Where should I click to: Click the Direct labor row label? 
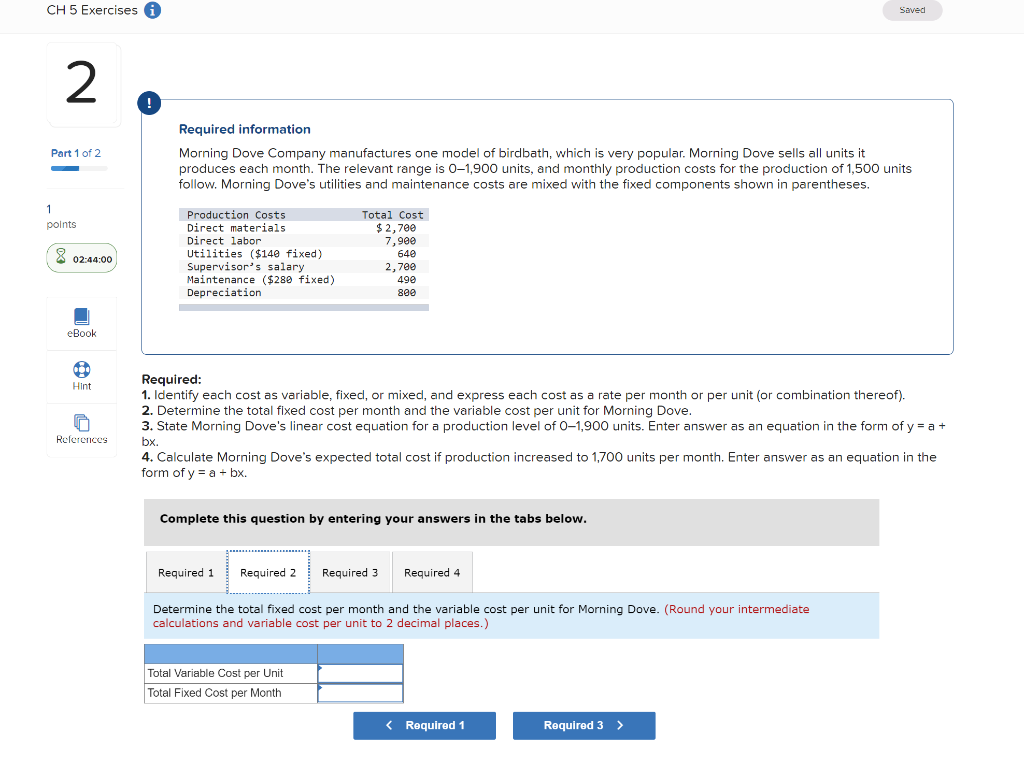coord(224,241)
